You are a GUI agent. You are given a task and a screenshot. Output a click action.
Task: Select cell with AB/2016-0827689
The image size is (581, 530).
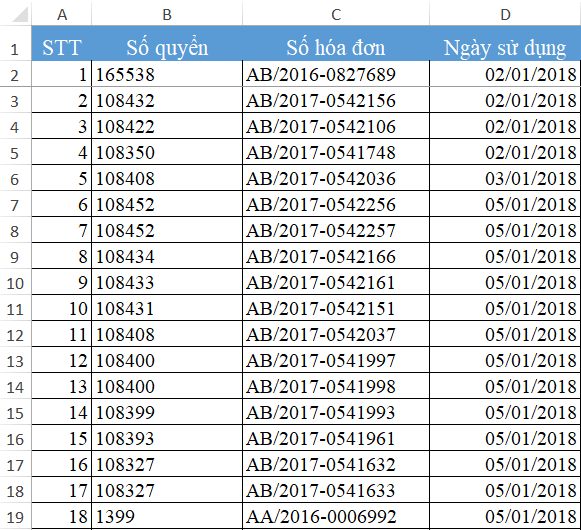(x=336, y=74)
